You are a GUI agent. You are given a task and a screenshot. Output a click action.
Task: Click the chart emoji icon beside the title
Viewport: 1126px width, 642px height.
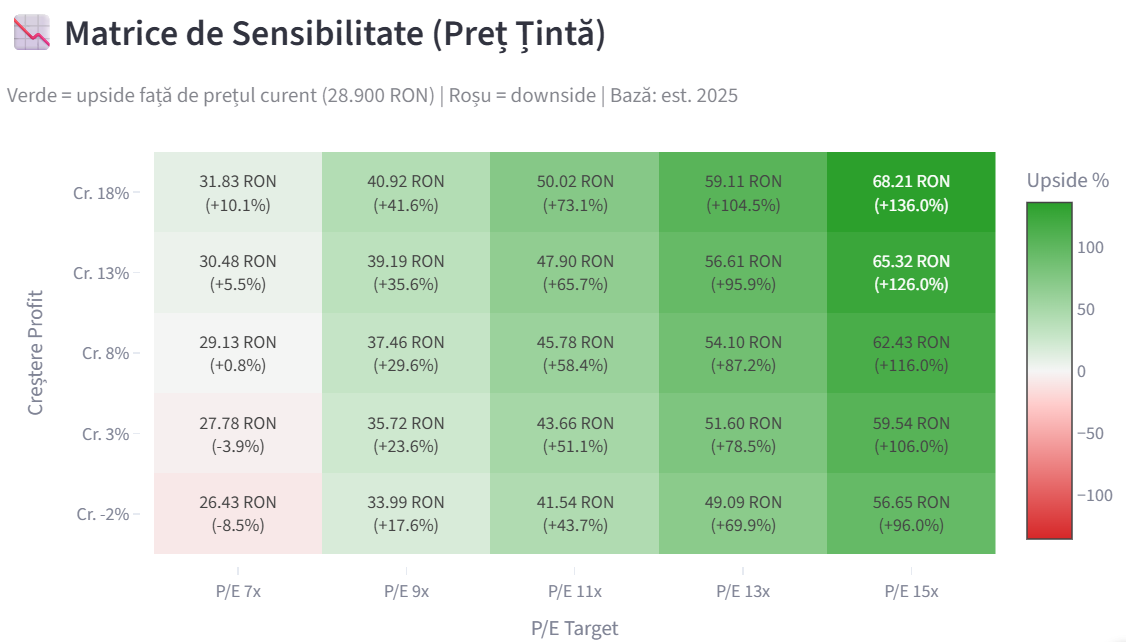(x=32, y=33)
